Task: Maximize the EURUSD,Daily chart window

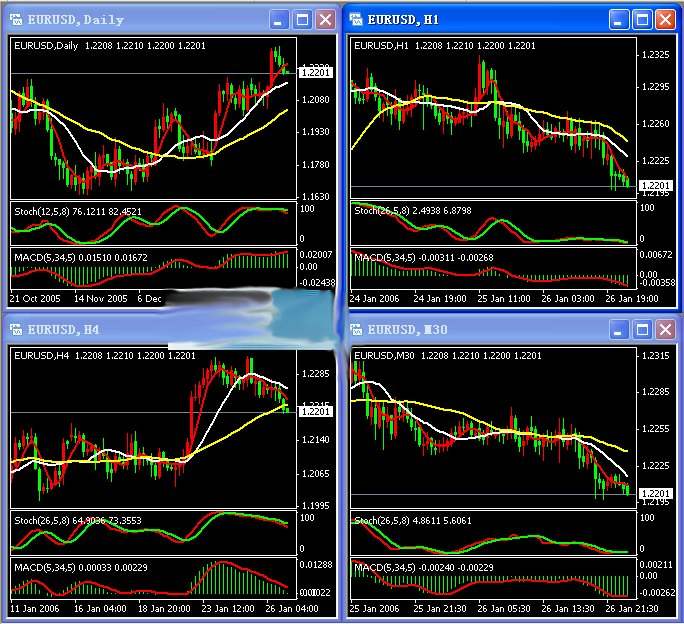Action: pyautogui.click(x=302, y=20)
